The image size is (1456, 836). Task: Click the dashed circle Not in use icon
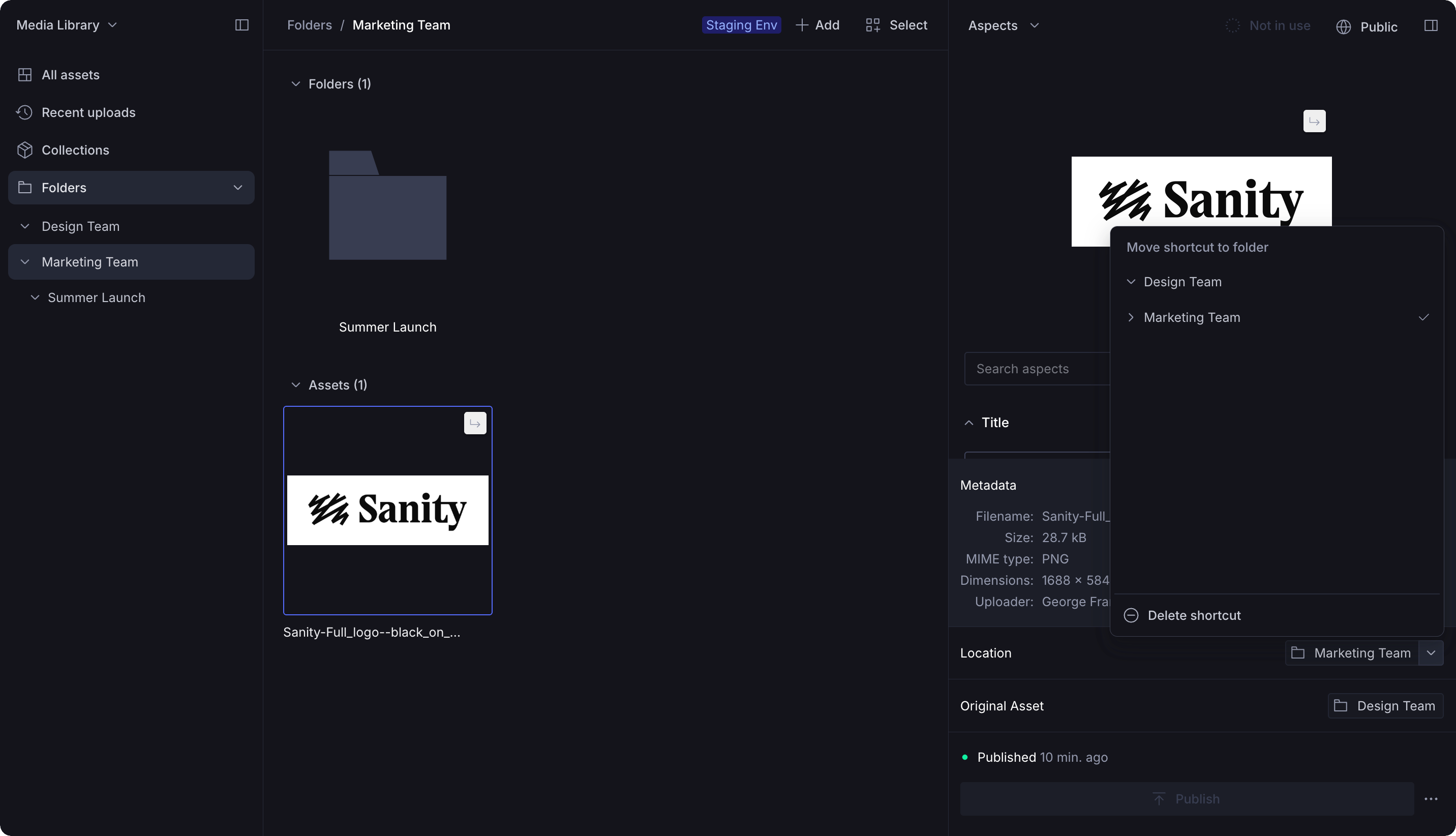click(1232, 25)
